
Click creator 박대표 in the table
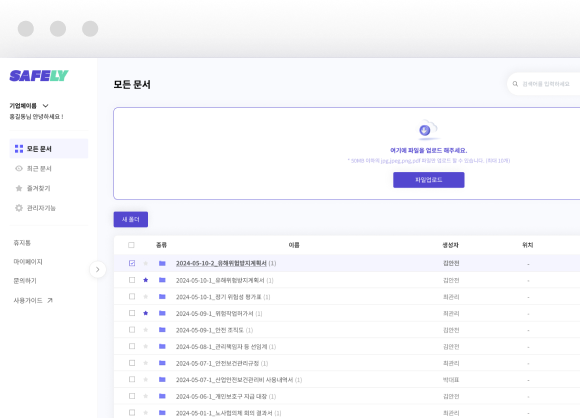pyautogui.click(x=451, y=380)
